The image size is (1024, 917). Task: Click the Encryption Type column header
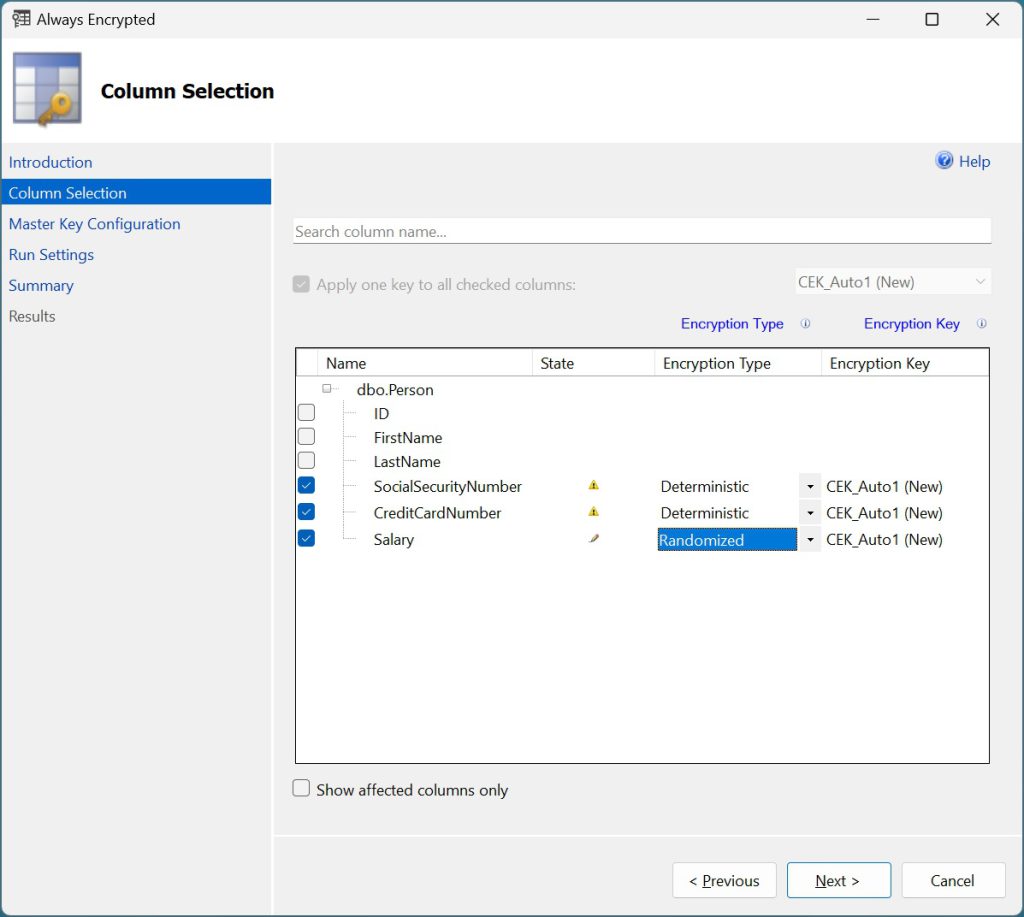coord(717,363)
